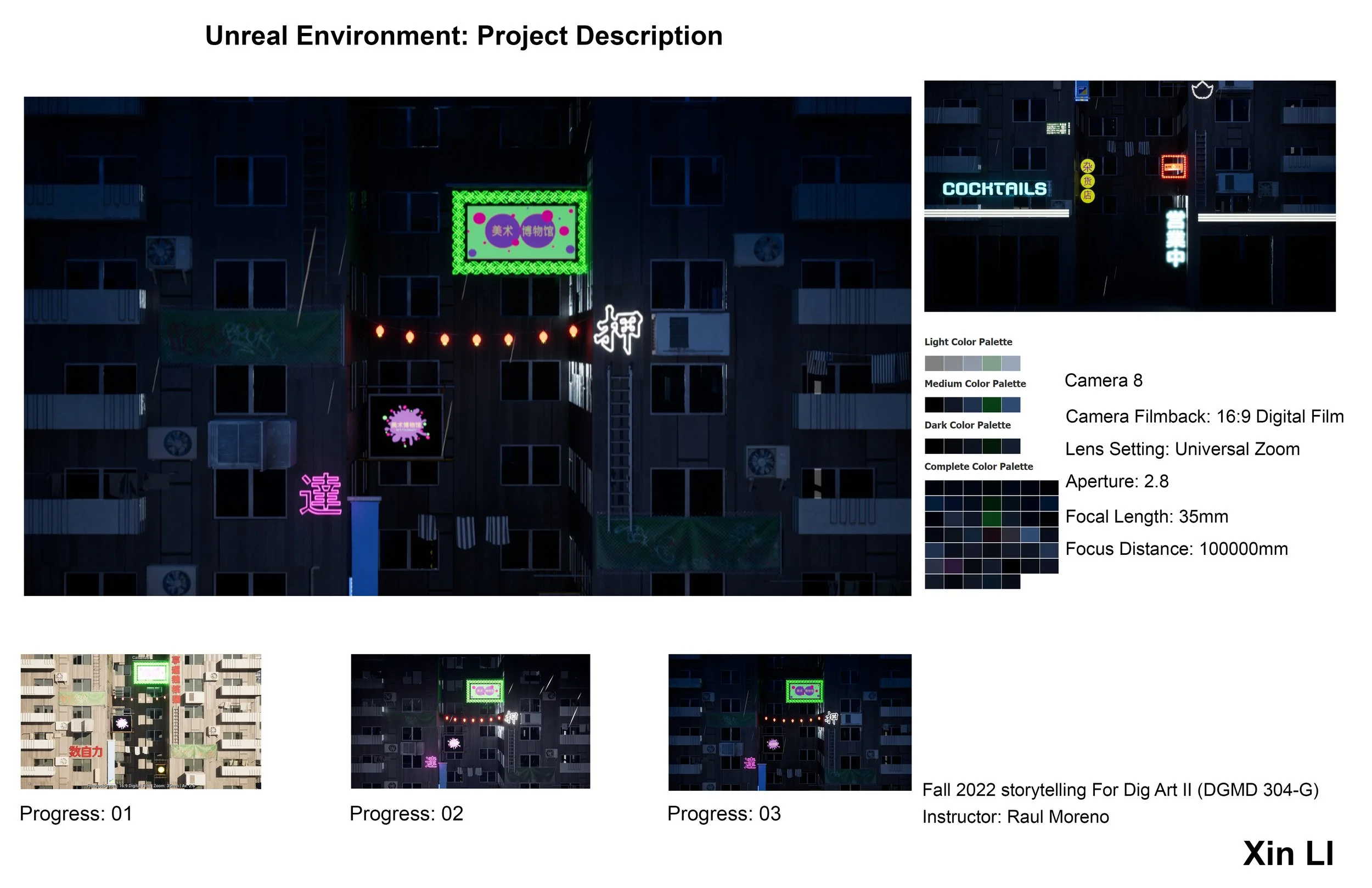
Task: Click the pink neon character sign
Action: (x=320, y=493)
